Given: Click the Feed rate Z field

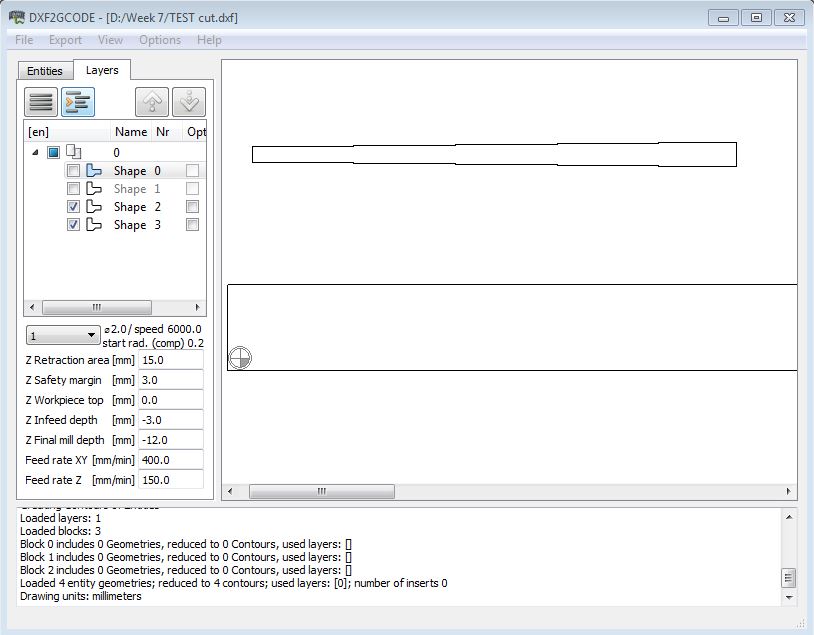Looking at the screenshot, I should (171, 480).
